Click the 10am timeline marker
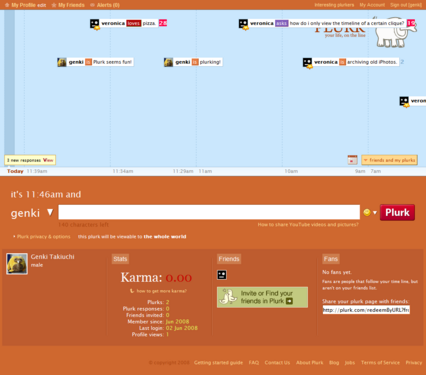426x375 pixels. pos(291,171)
